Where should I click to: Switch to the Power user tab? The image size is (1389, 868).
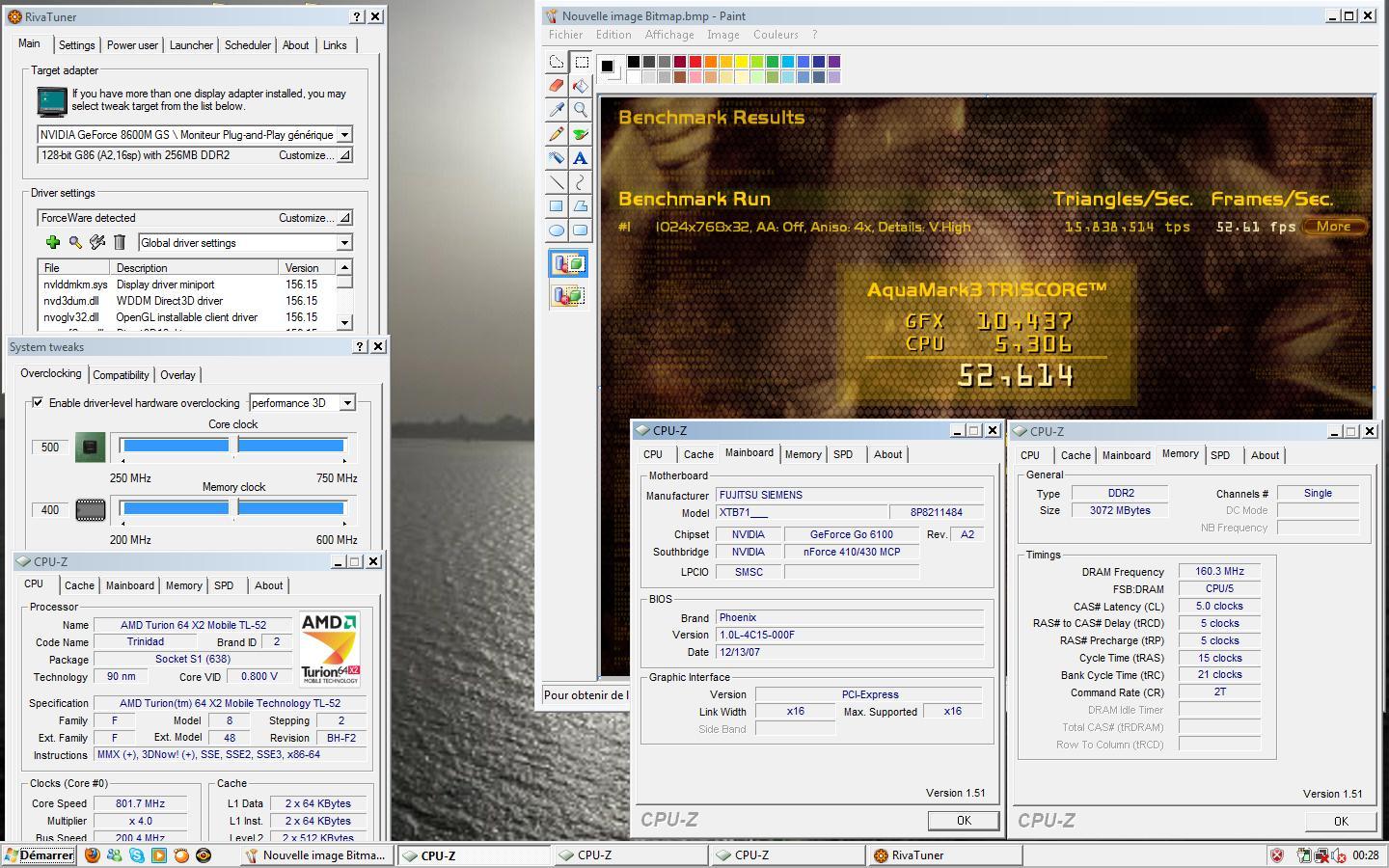(132, 45)
